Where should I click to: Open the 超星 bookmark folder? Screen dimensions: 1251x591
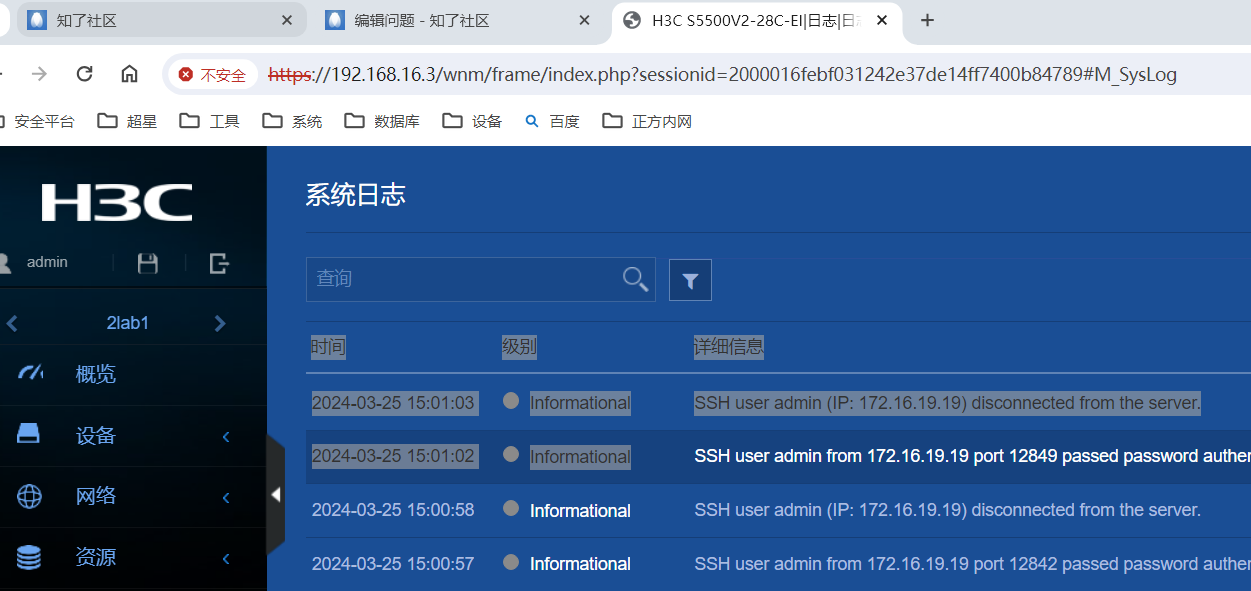(x=127, y=121)
